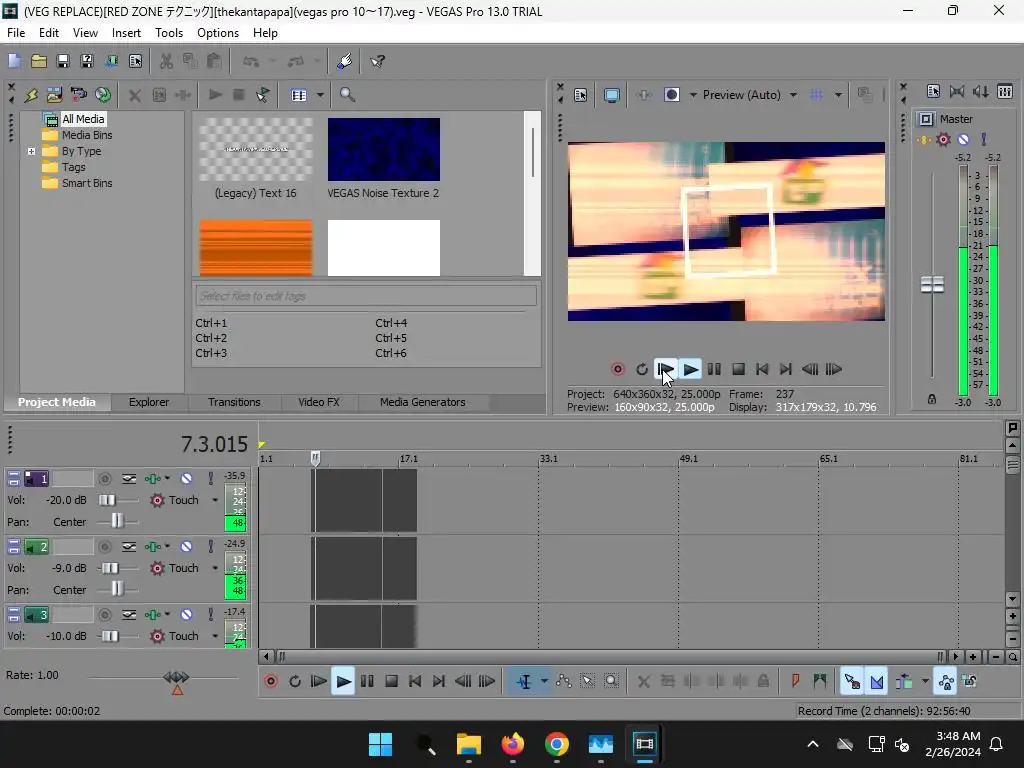Toggle preview on external monitor icon

click(x=612, y=95)
